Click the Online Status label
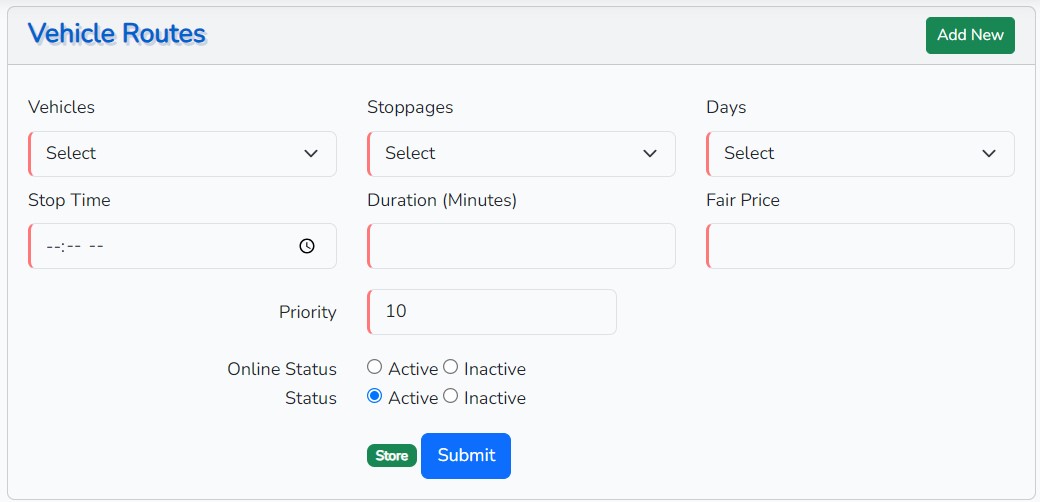 pos(281,369)
